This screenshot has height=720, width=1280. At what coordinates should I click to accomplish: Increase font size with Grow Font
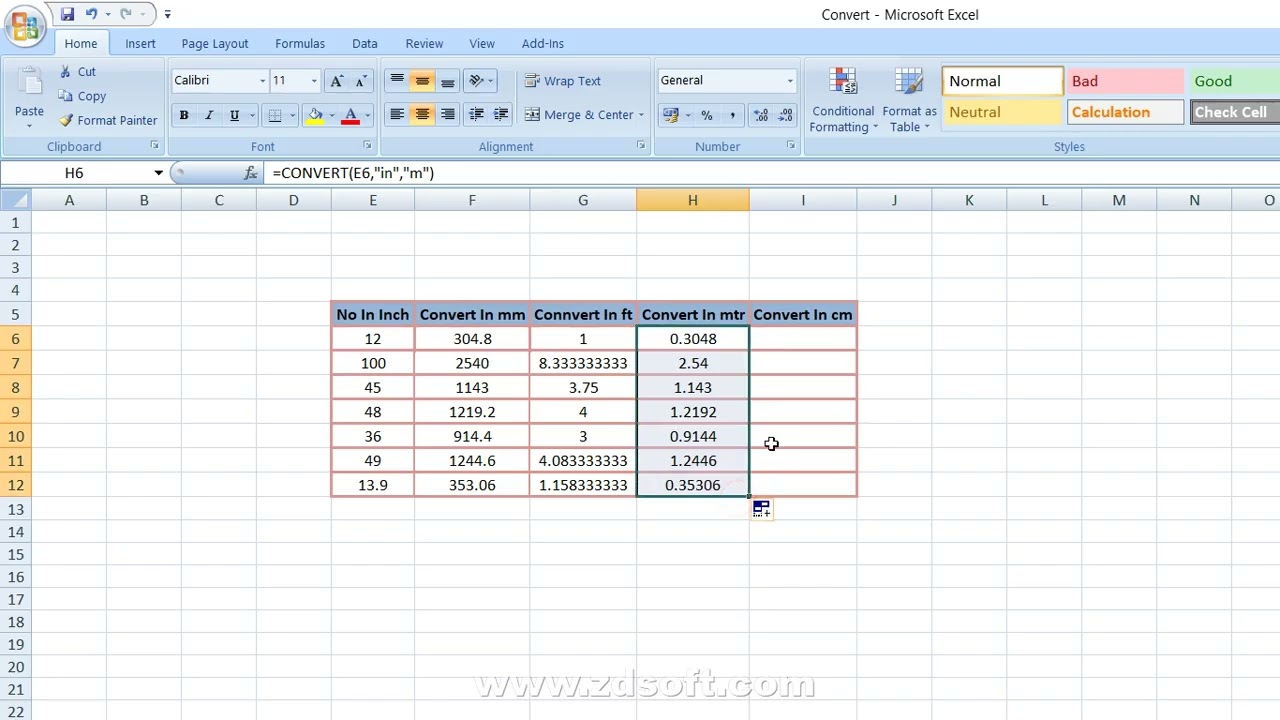(x=338, y=81)
